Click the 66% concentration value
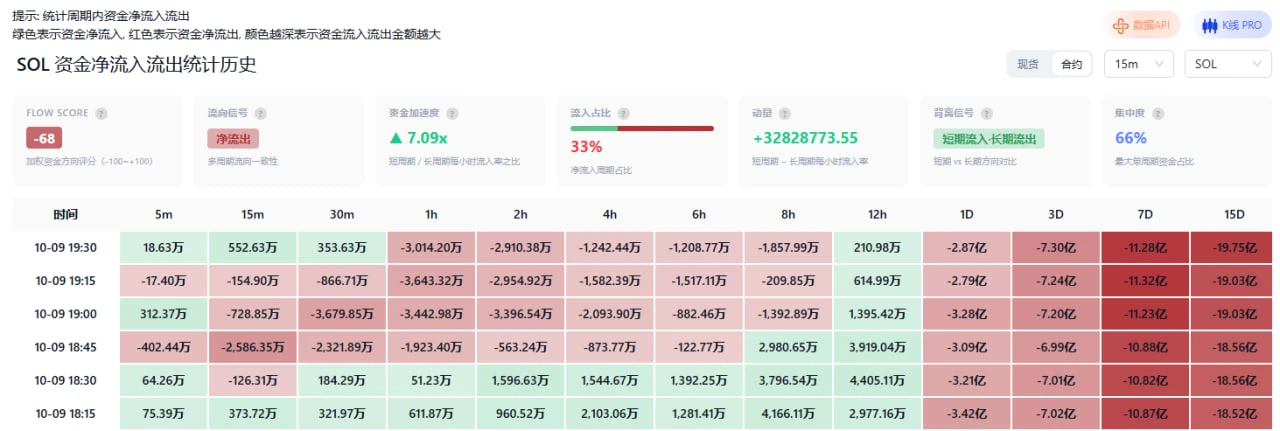The width and height of the screenshot is (1280, 431). 1130,138
